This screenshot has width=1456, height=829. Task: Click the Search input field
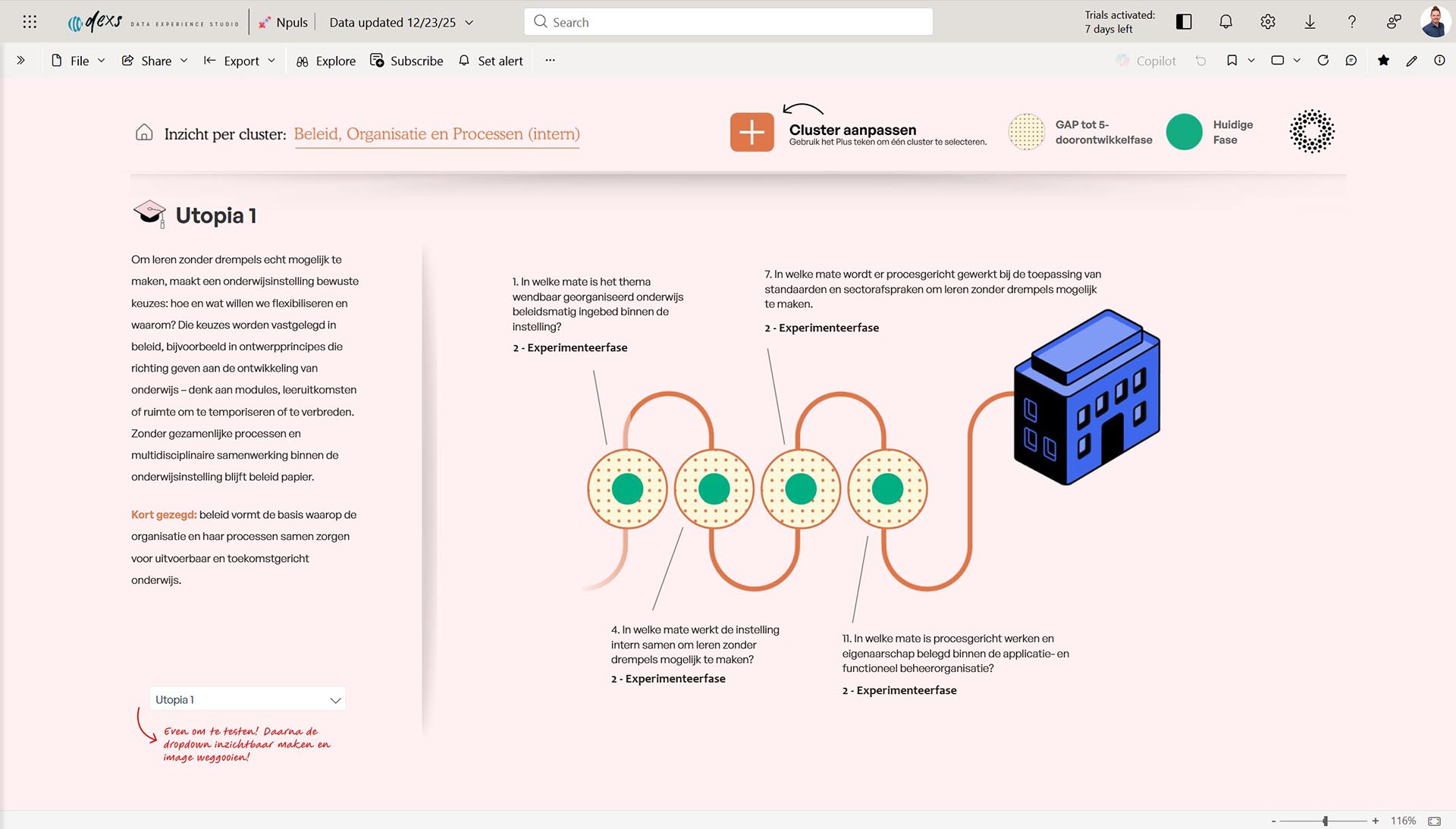point(728,22)
